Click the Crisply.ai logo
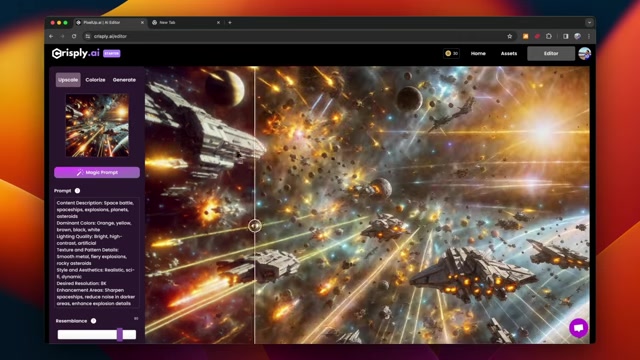This screenshot has width=640, height=360. (x=76, y=53)
